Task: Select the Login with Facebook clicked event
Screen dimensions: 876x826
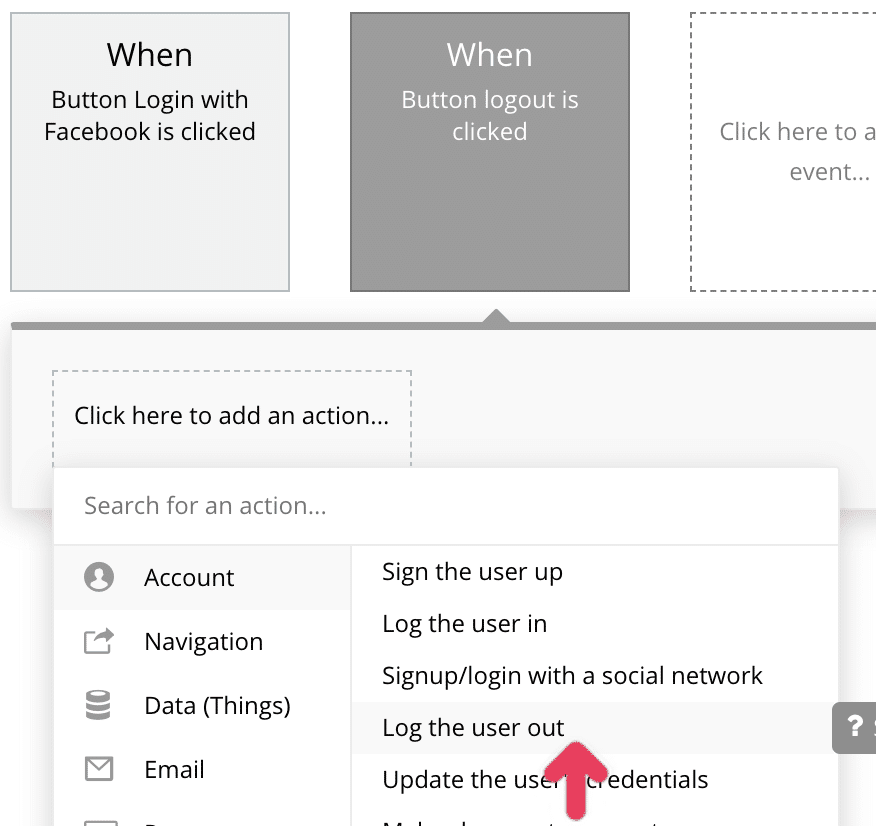Action: pos(150,151)
